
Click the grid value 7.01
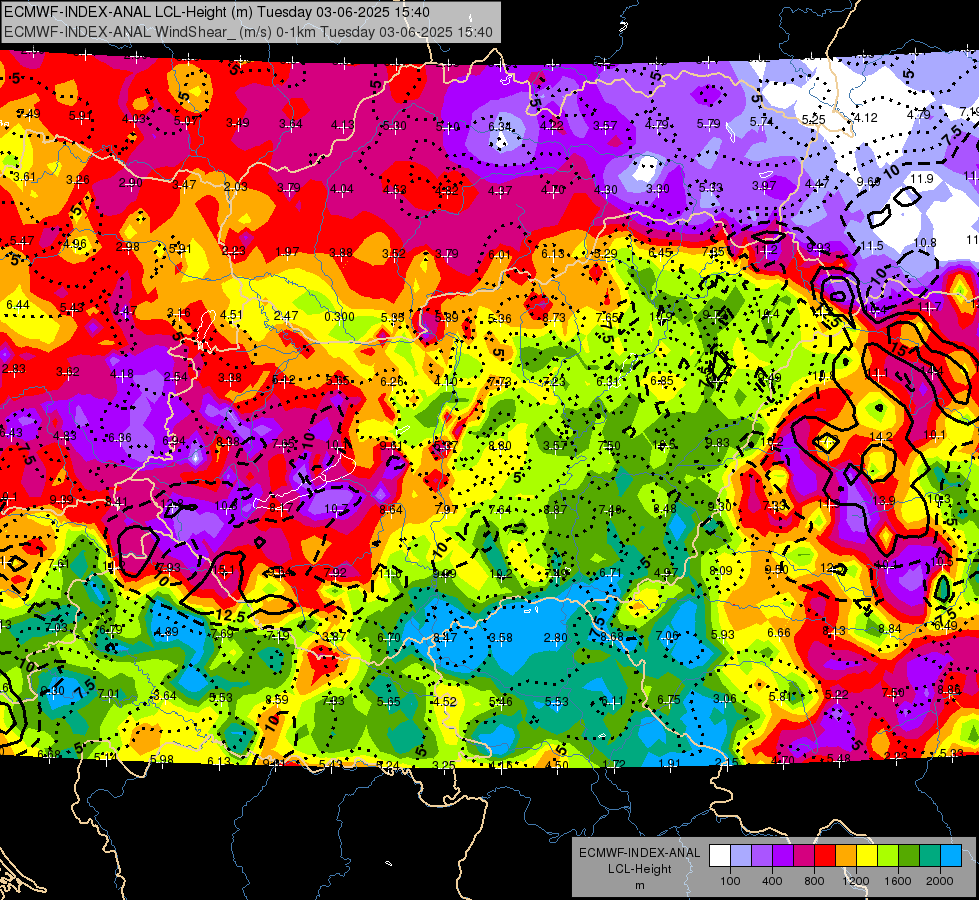pyautogui.click(x=109, y=694)
